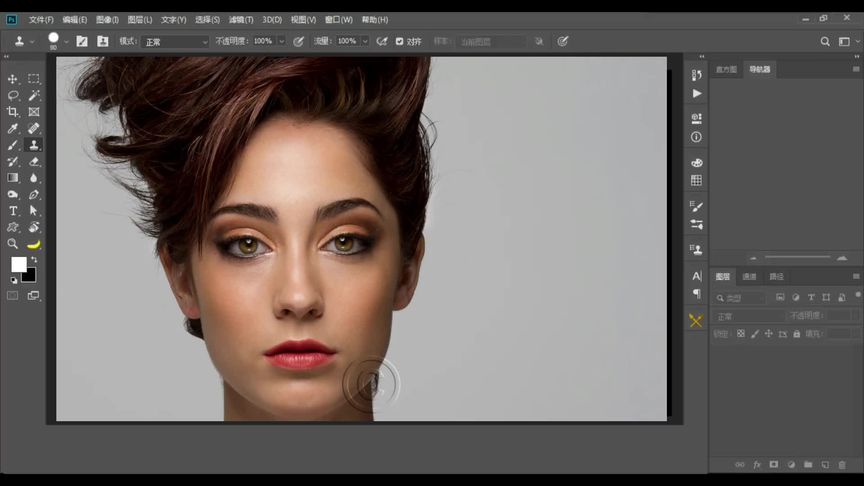Select the Eraser tool
Screen dimensions: 864x486
tap(34, 161)
